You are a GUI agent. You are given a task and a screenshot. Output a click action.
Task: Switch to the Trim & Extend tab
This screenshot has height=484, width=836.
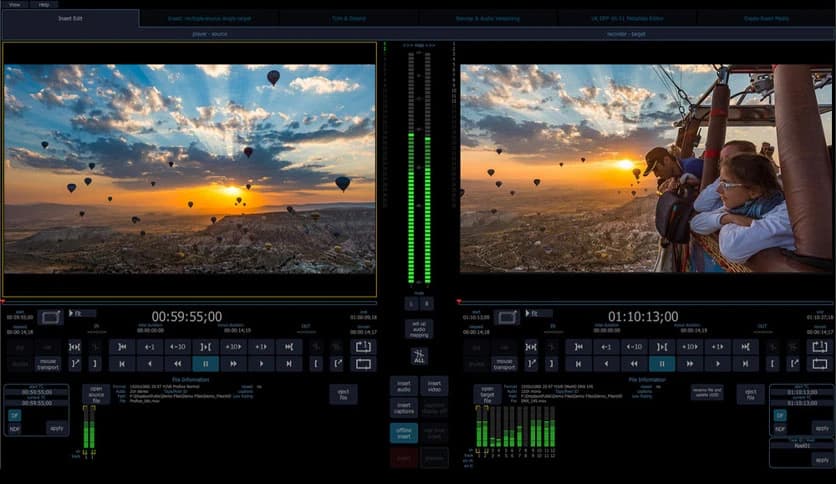349,18
